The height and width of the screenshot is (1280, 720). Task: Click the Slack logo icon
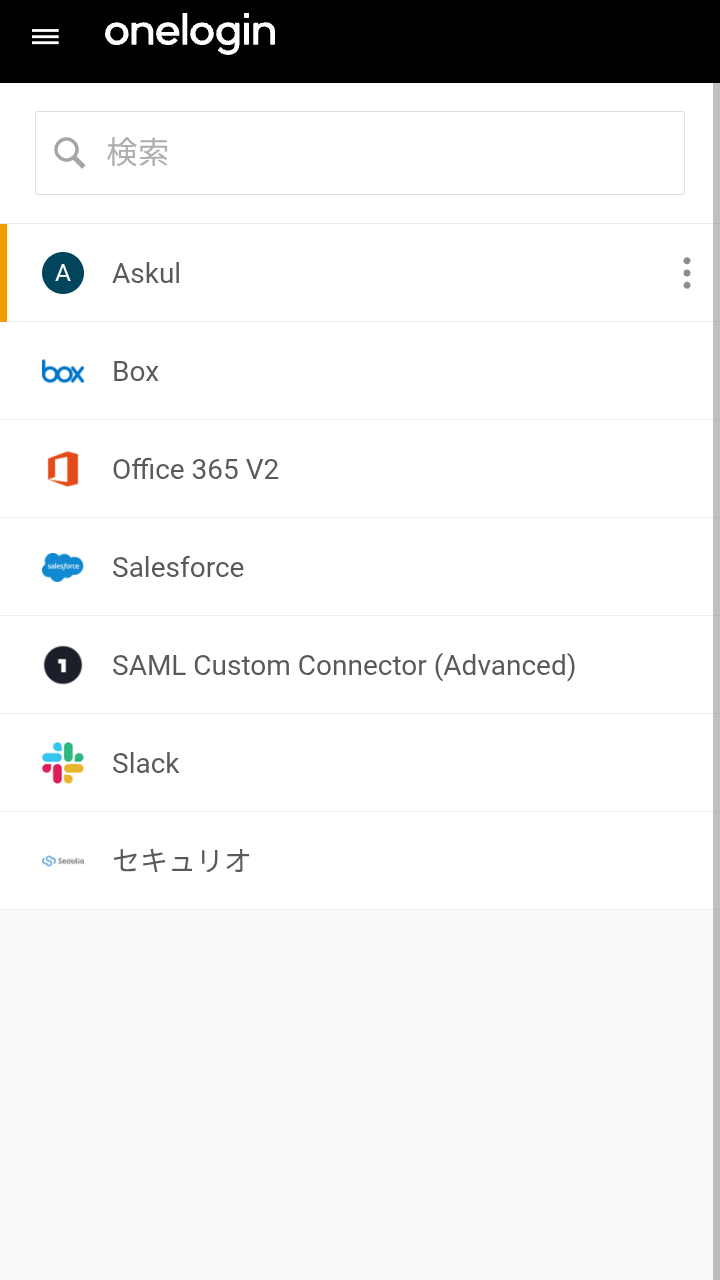(63, 763)
